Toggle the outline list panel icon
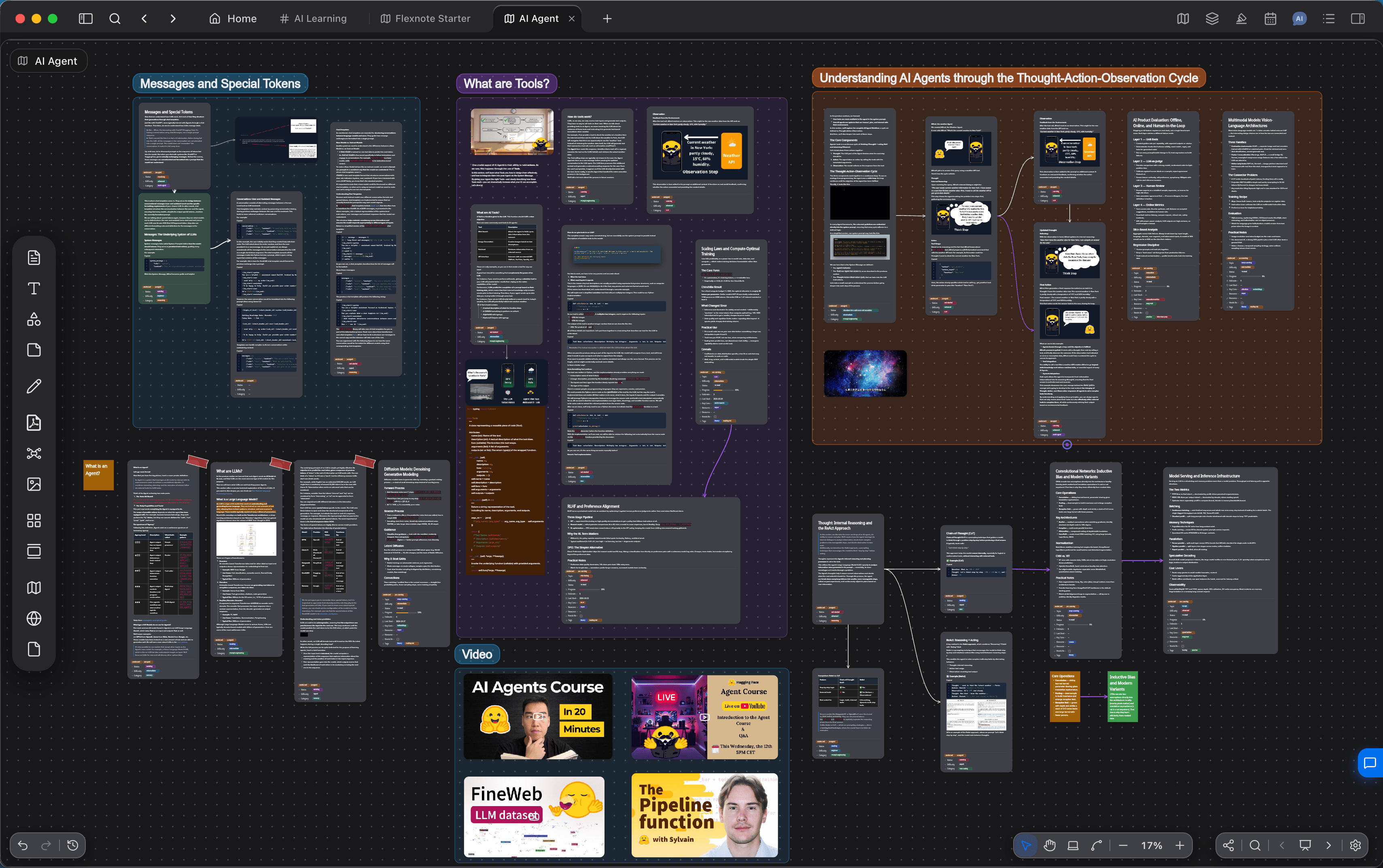This screenshot has height=868, width=1383. pyautogui.click(x=1328, y=18)
